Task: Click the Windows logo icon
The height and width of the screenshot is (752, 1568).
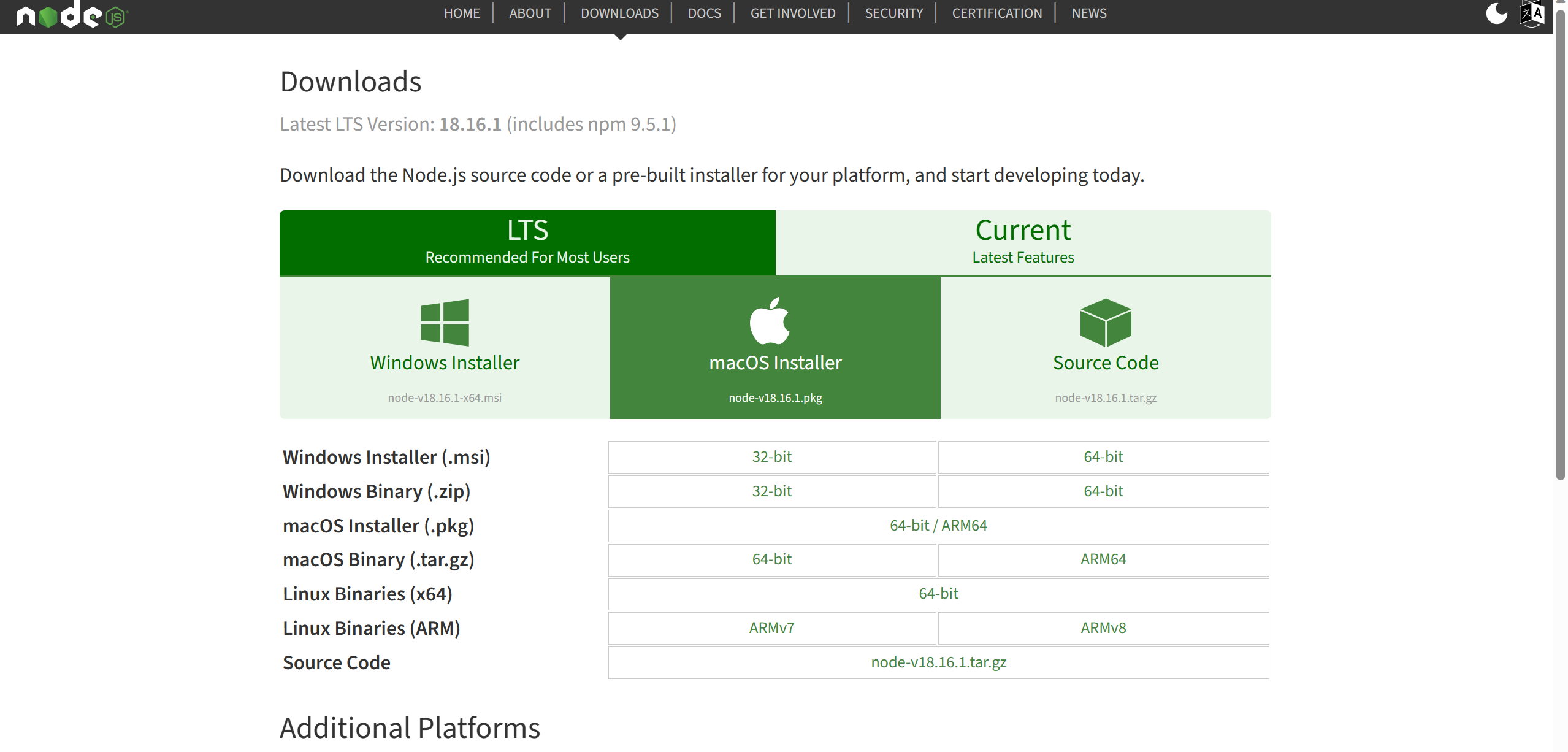Action: point(445,323)
